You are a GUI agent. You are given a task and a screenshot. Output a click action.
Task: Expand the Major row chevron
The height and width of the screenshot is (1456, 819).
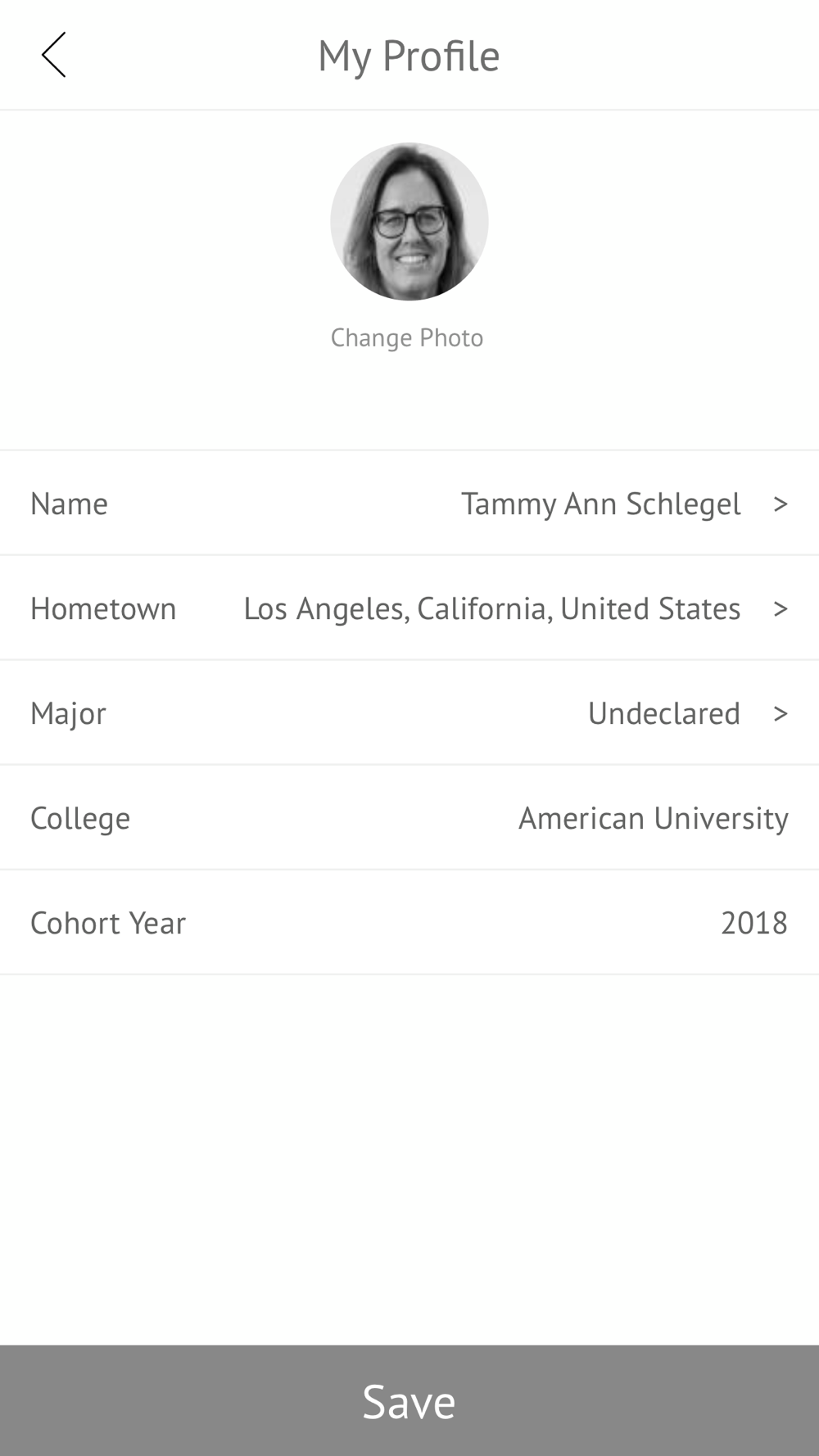tap(780, 713)
